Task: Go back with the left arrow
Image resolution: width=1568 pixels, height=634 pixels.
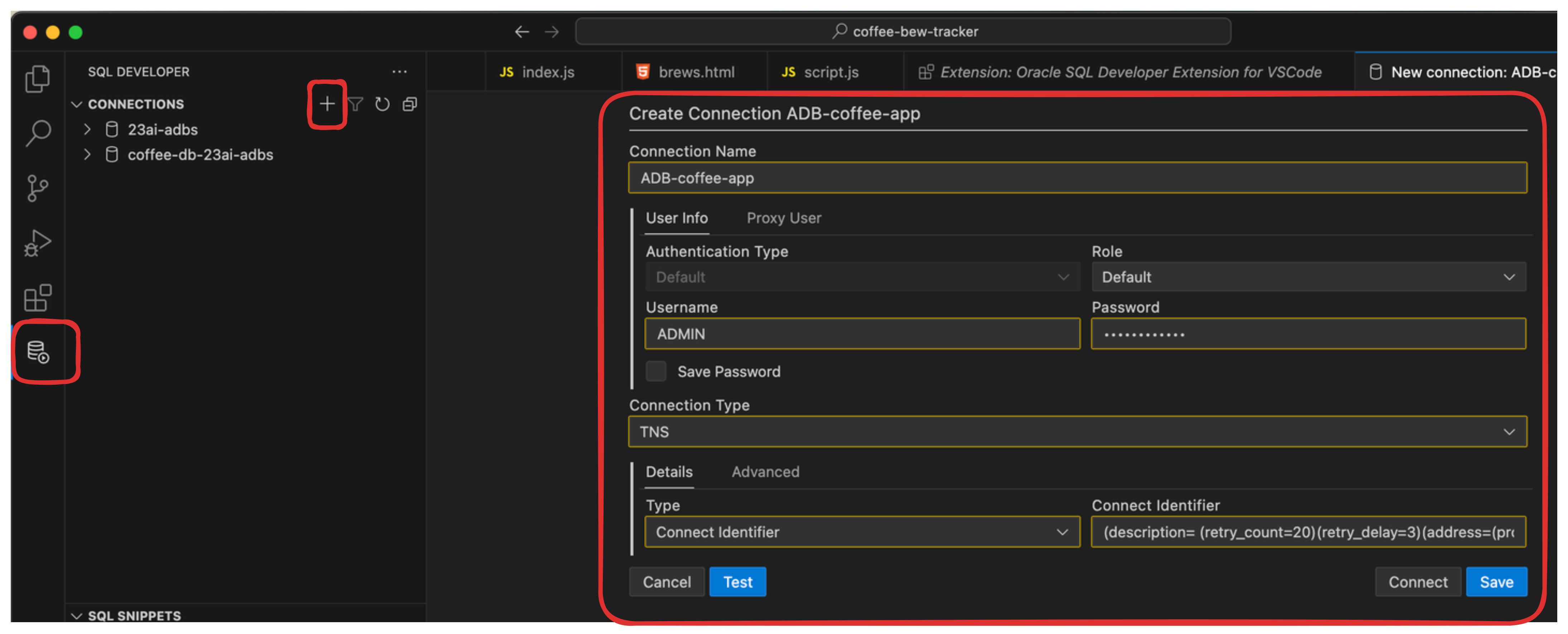Action: [x=522, y=32]
